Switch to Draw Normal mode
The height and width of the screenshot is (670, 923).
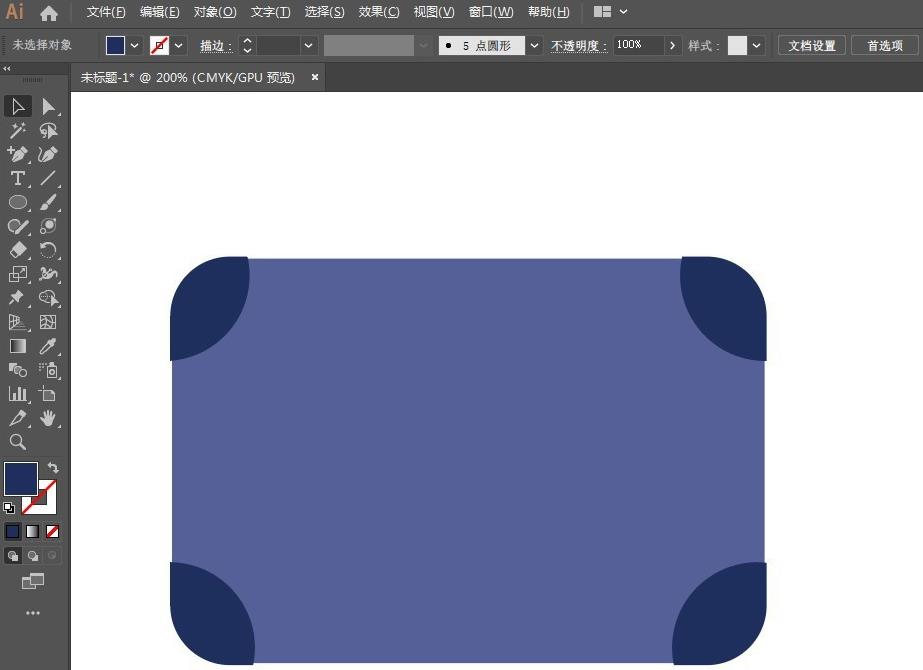[x=12, y=555]
